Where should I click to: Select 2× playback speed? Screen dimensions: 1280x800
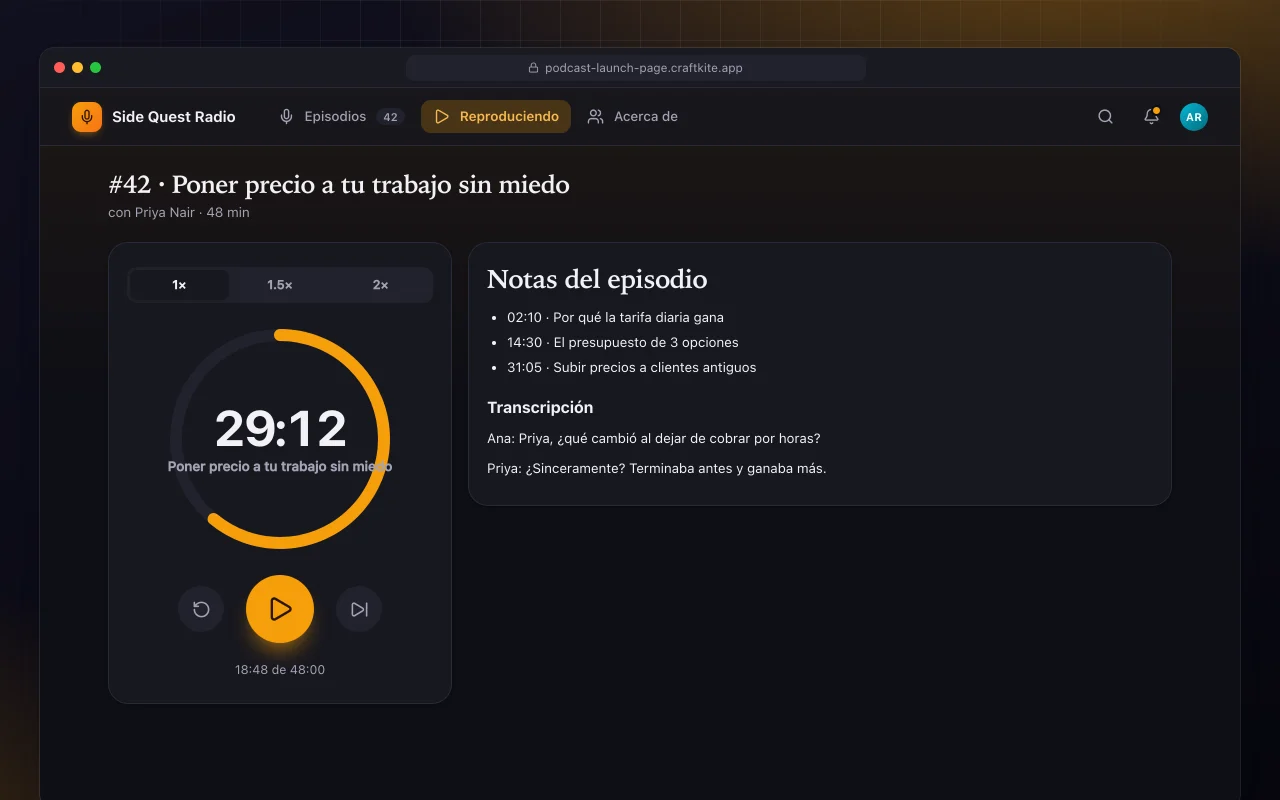click(x=380, y=285)
